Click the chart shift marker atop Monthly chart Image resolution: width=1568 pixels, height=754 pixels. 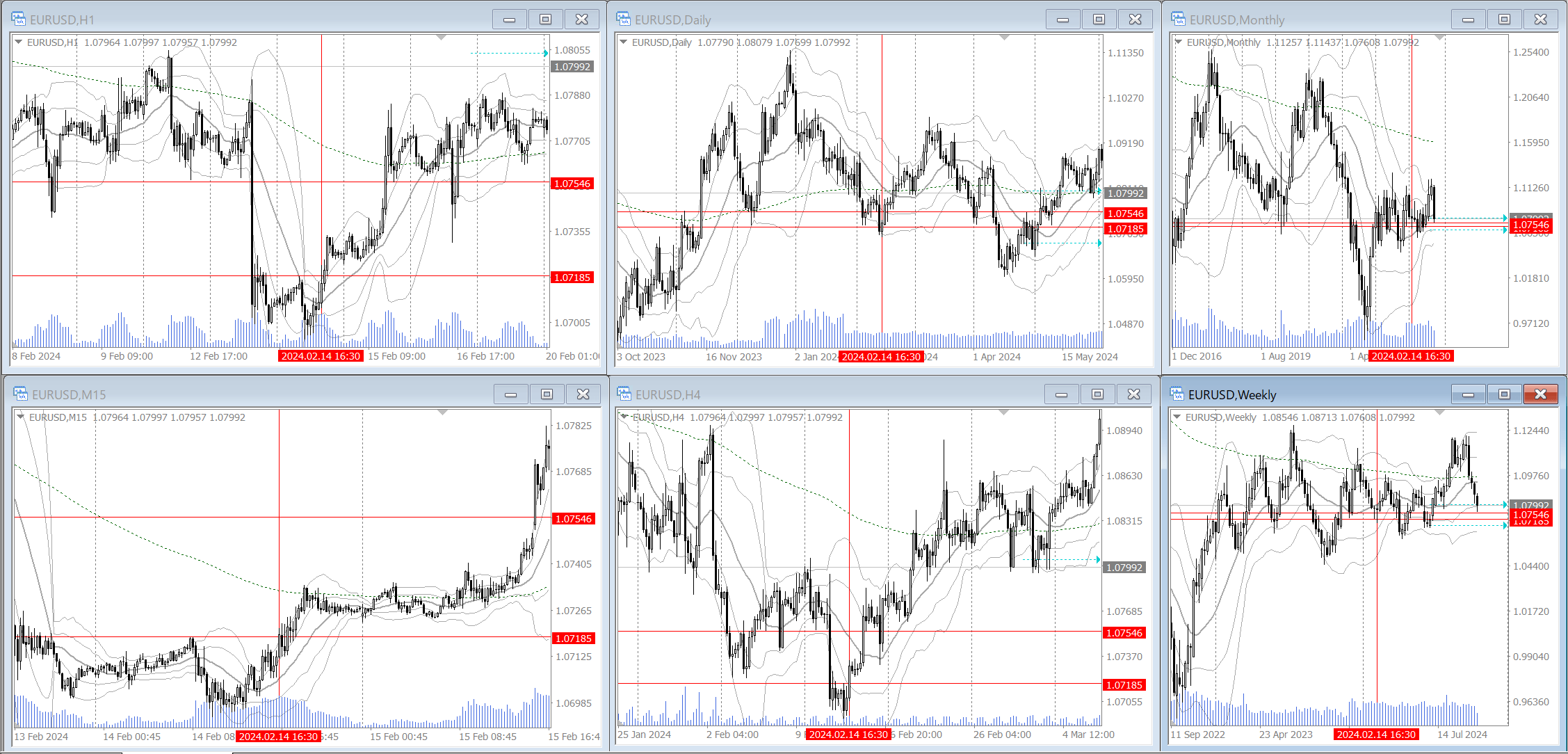1440,38
